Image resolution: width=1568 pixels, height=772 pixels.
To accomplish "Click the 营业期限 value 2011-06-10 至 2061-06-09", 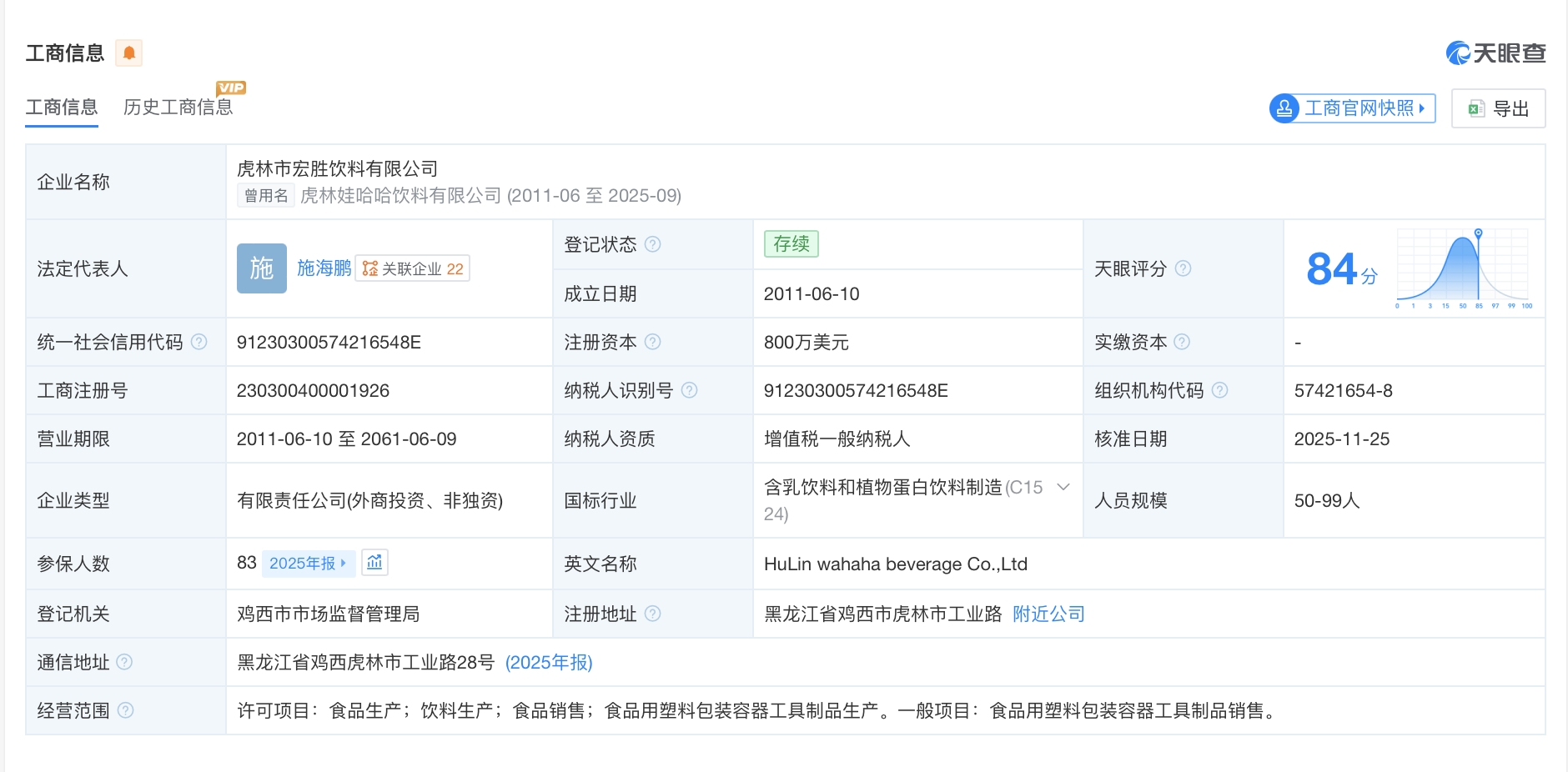I will tap(346, 439).
